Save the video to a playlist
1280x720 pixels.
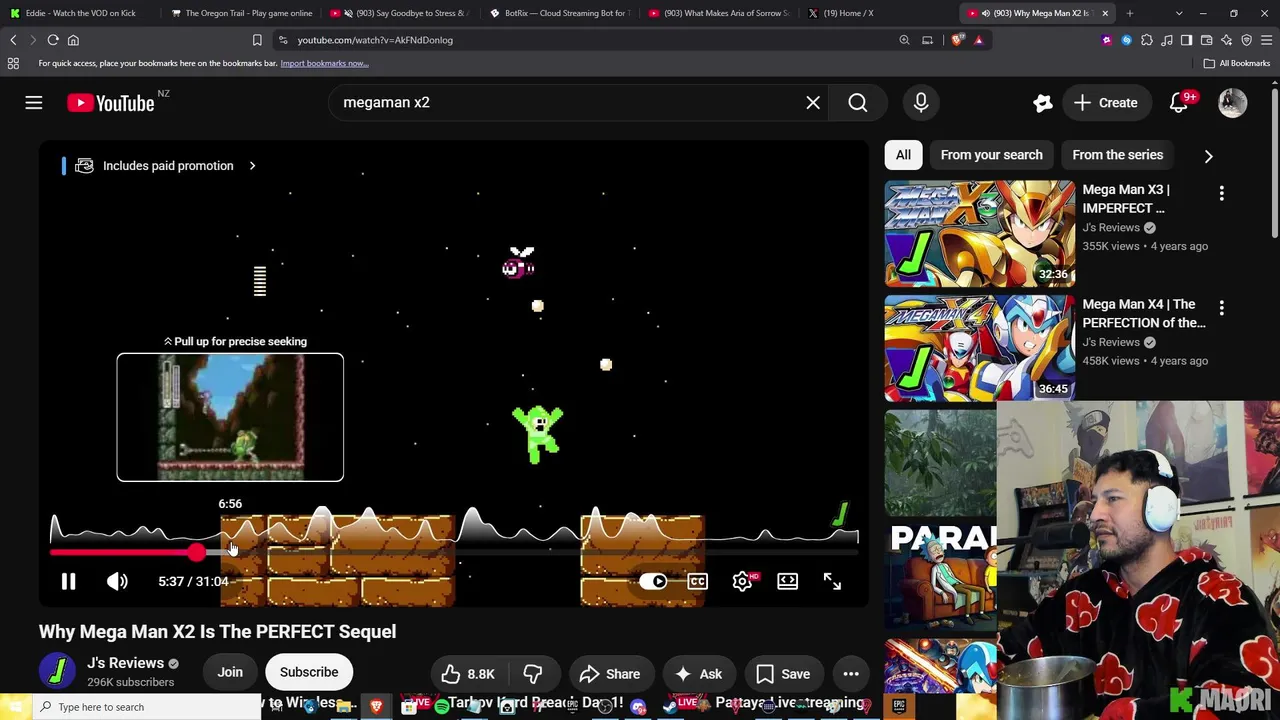click(x=783, y=674)
